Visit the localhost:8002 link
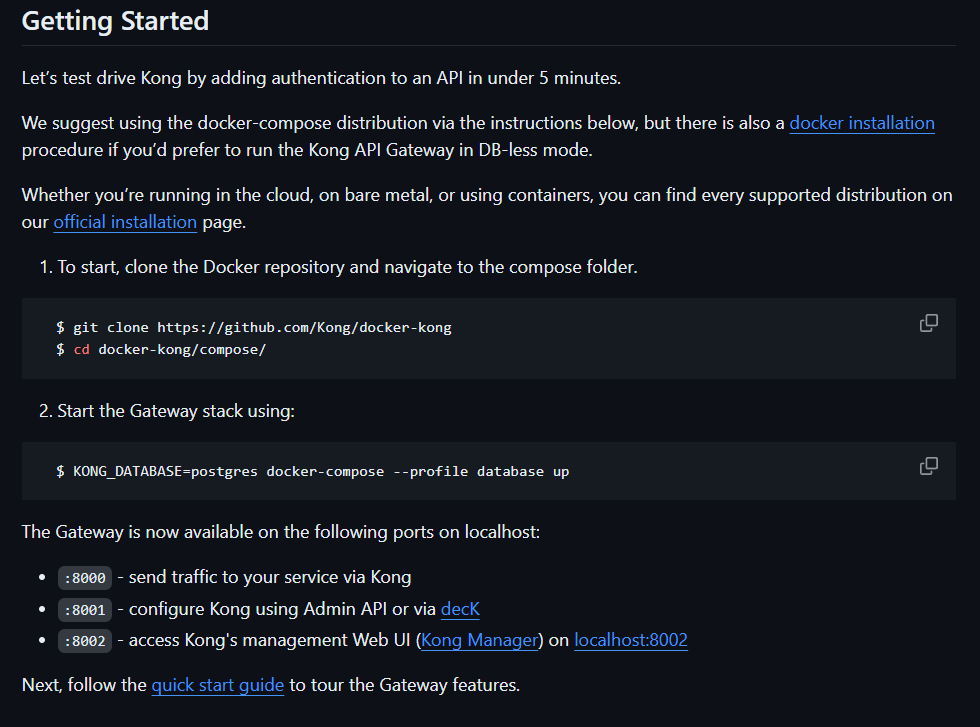980x727 pixels. [x=631, y=640]
